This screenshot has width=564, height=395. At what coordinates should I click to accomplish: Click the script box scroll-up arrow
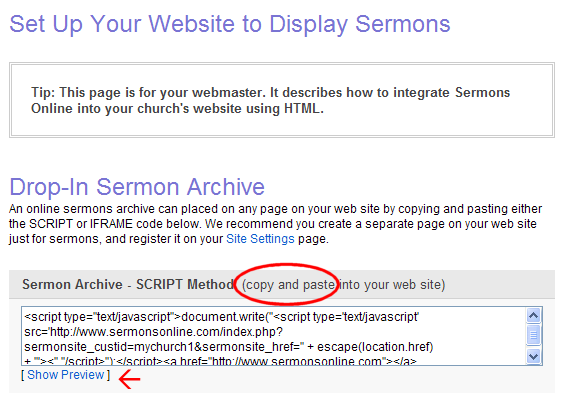[x=533, y=315]
